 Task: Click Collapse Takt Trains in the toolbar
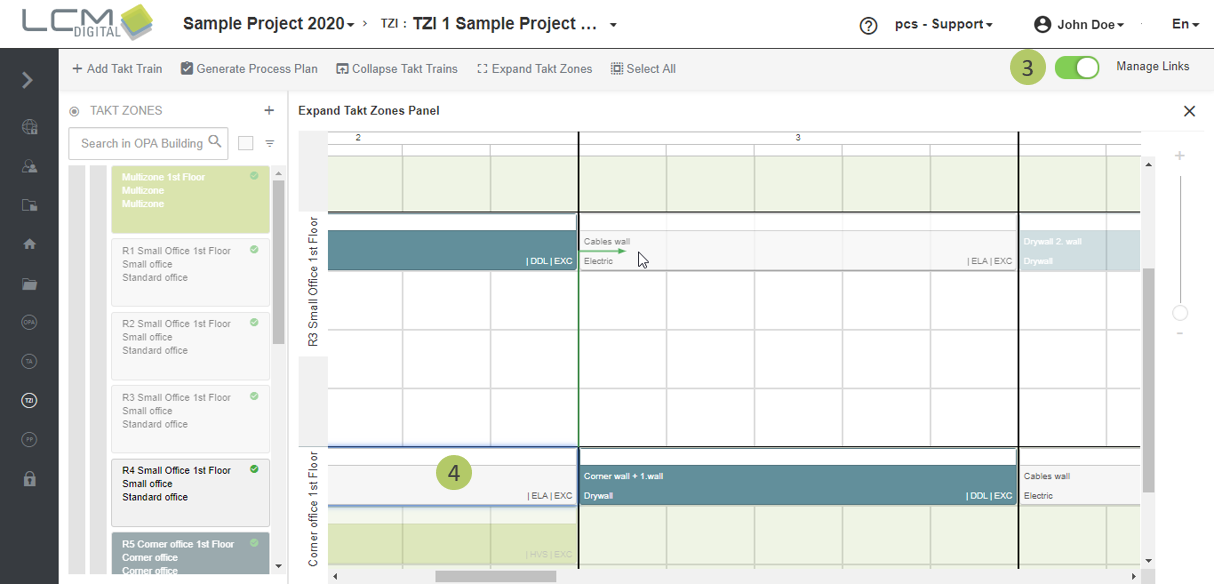(397, 69)
